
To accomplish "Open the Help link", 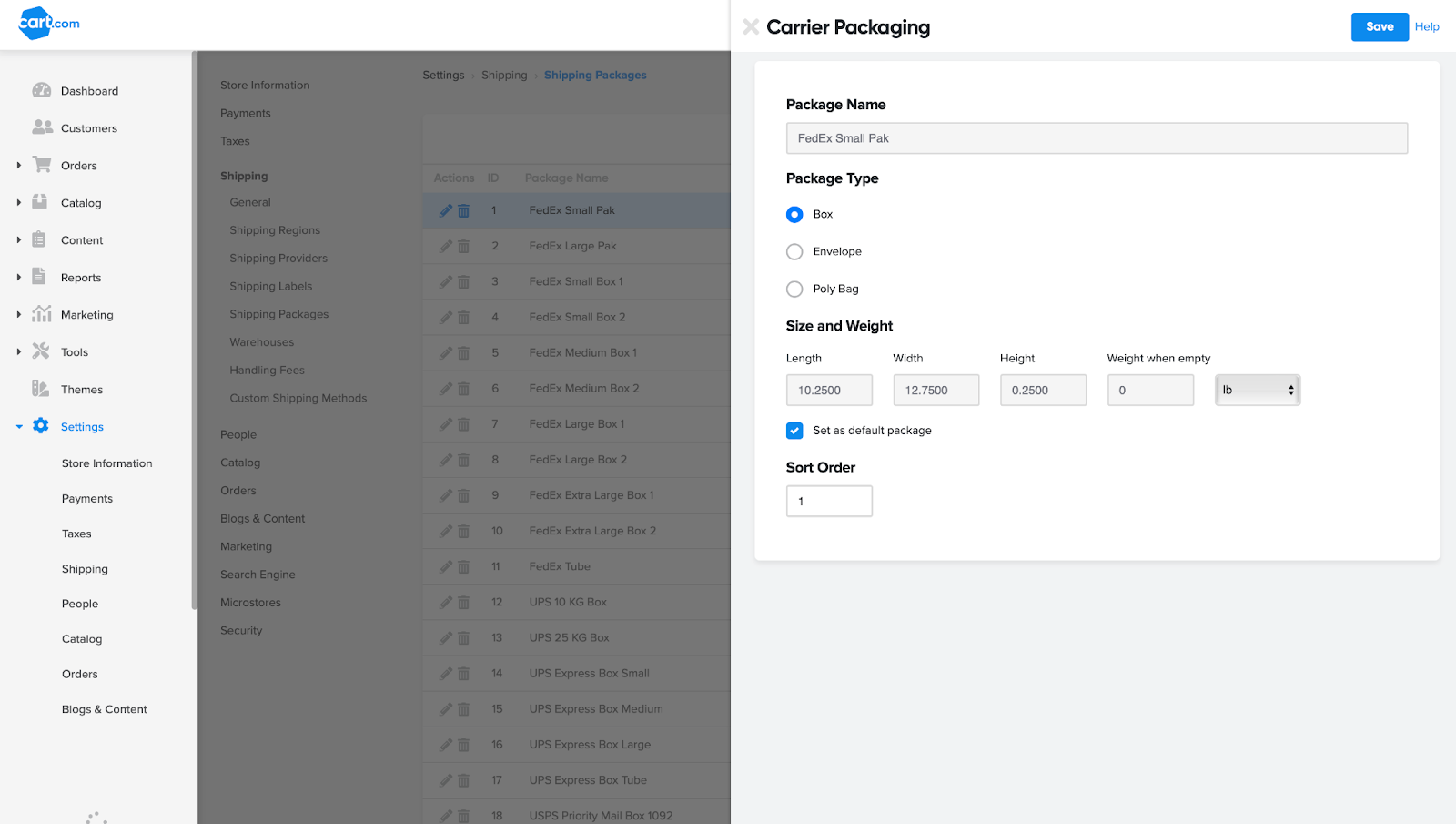I will [x=1427, y=26].
